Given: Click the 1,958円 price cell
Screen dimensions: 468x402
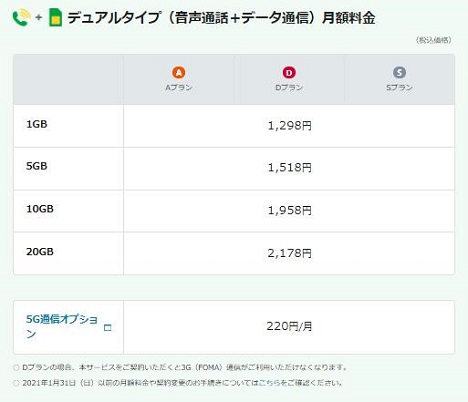Looking at the screenshot, I should click(289, 211).
